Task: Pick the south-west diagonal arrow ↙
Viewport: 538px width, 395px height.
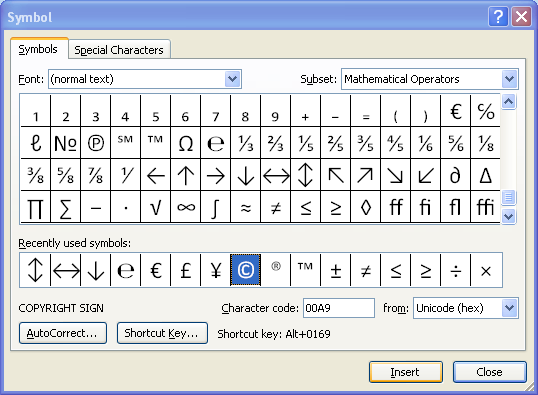Action: click(x=425, y=175)
